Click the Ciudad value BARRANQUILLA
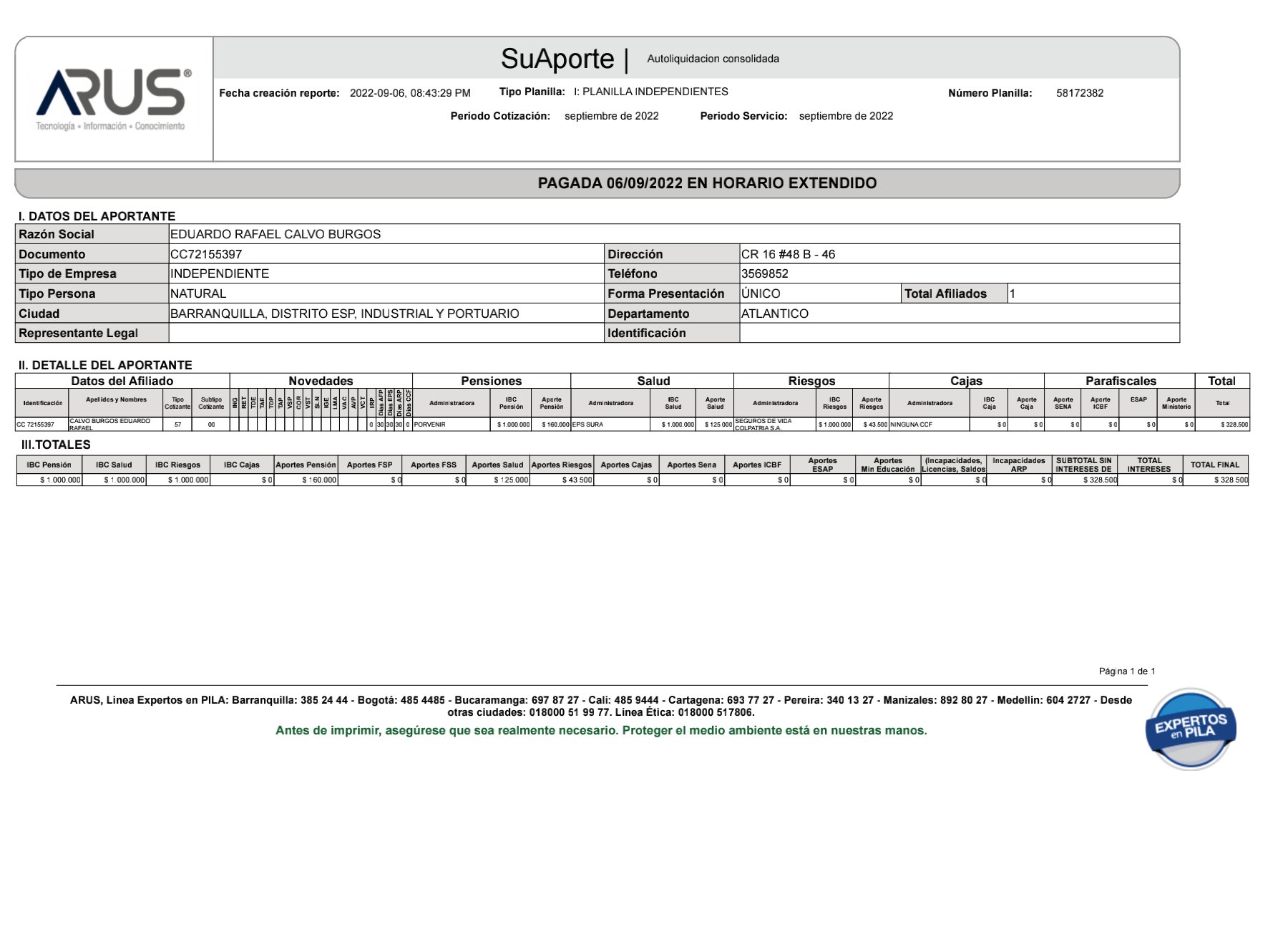This screenshot has height=932, width=1288. [x=344, y=314]
